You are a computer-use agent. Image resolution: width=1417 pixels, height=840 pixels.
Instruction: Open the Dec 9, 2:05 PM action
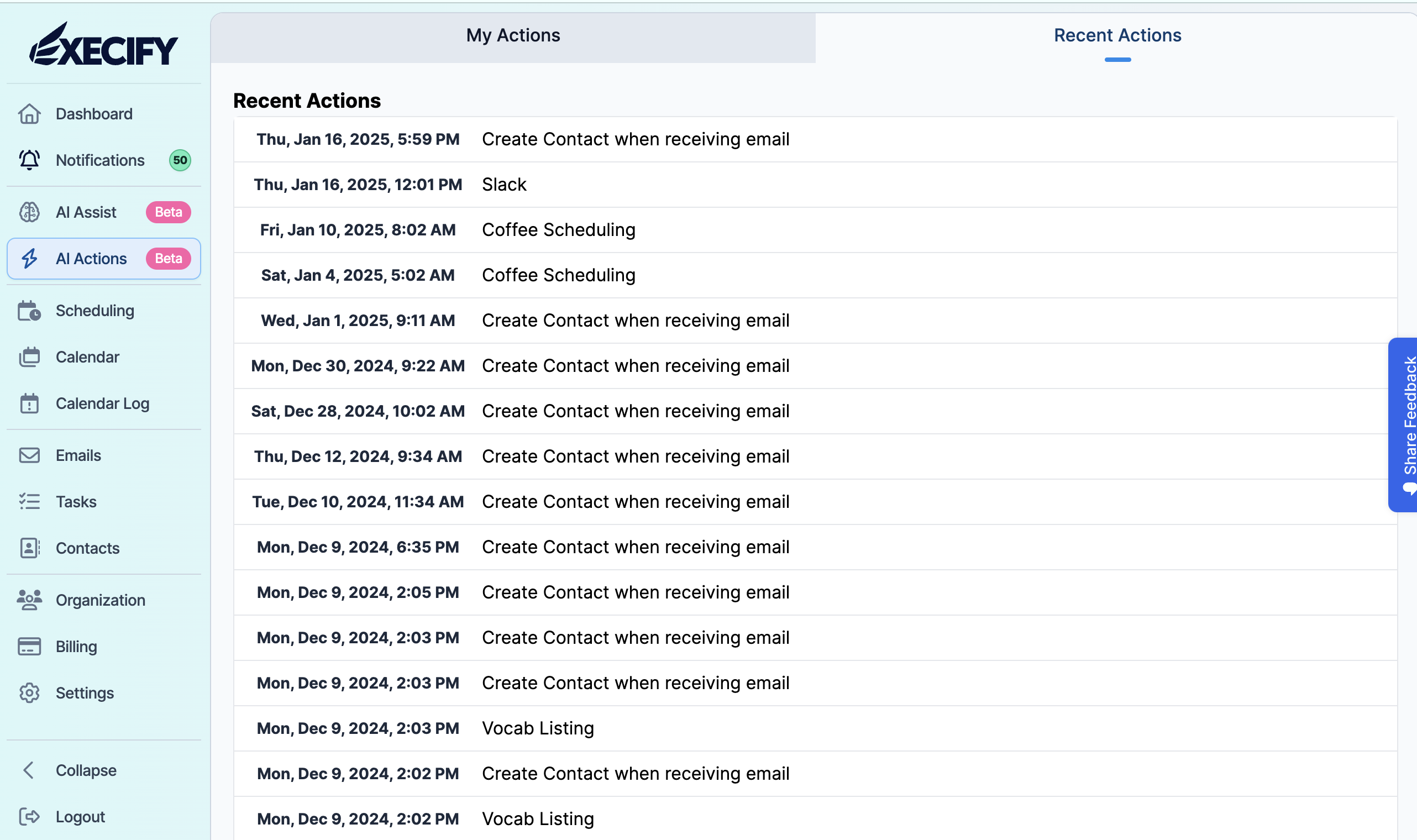coord(816,592)
